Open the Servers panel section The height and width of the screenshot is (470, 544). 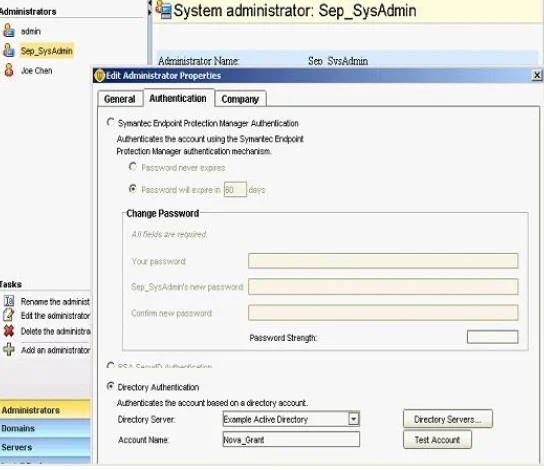45,447
